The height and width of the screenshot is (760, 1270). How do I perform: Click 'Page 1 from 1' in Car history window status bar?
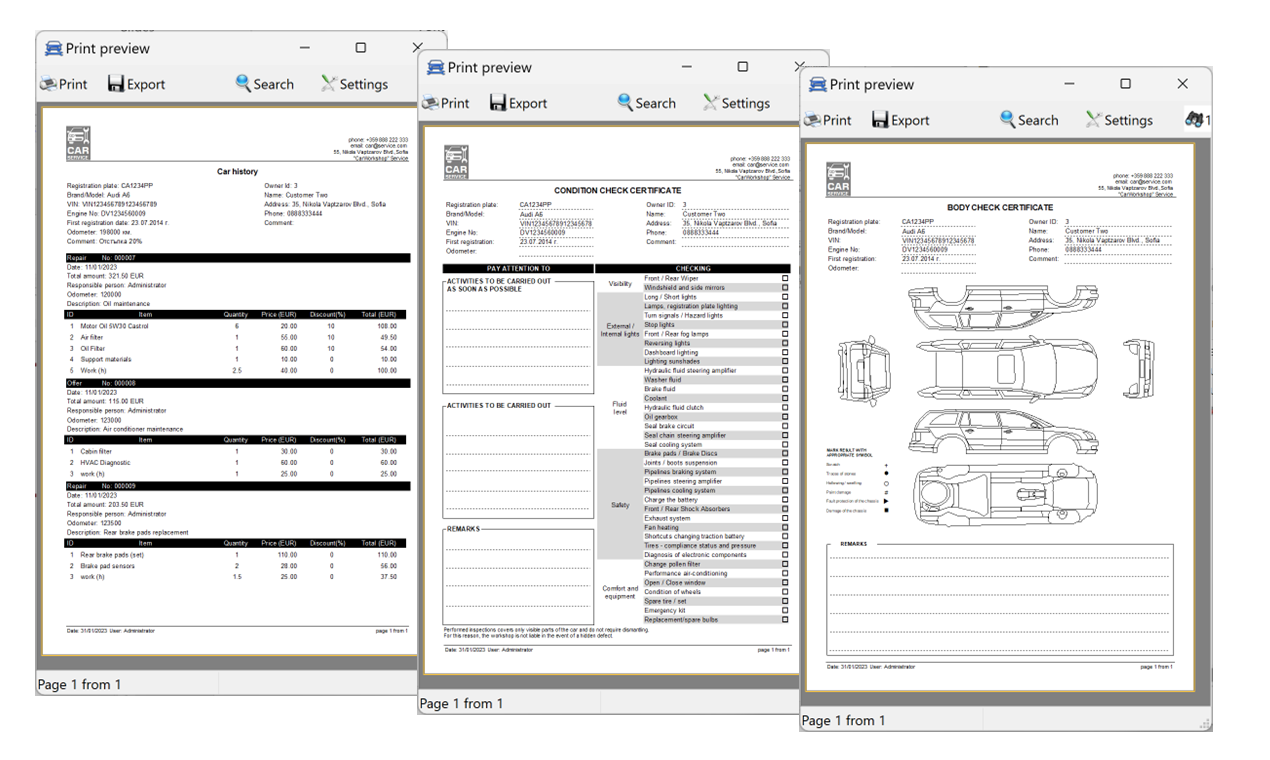coord(79,684)
